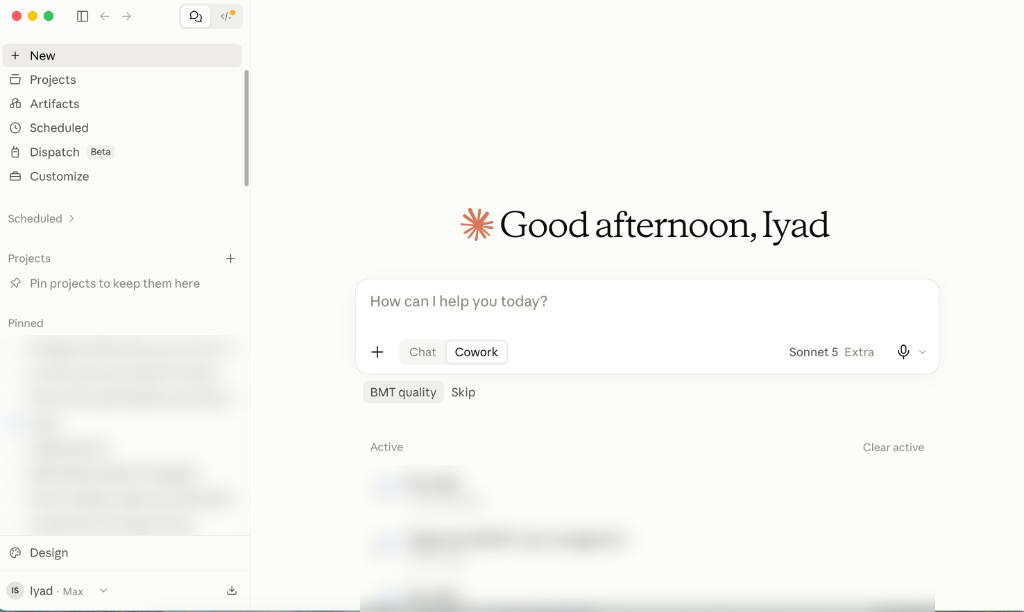This screenshot has height=612, width=1024.
Task: Click the plus attachment icon in composer
Action: tap(377, 352)
